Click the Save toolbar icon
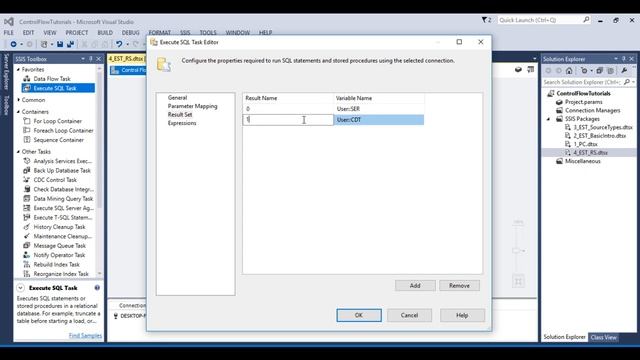The image size is (640, 360). (60, 44)
